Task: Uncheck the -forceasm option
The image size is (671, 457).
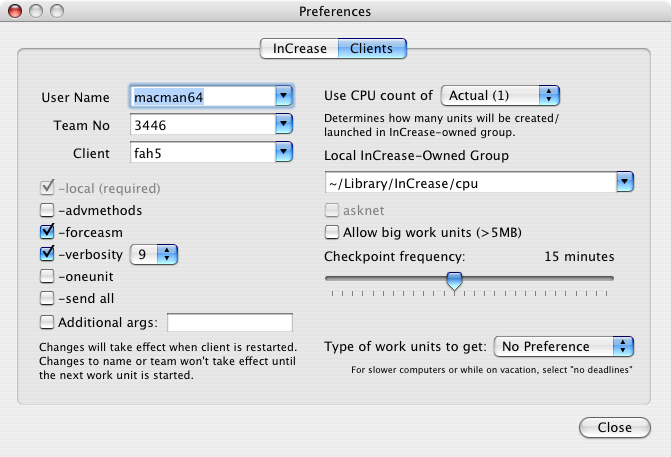Action: (47, 232)
